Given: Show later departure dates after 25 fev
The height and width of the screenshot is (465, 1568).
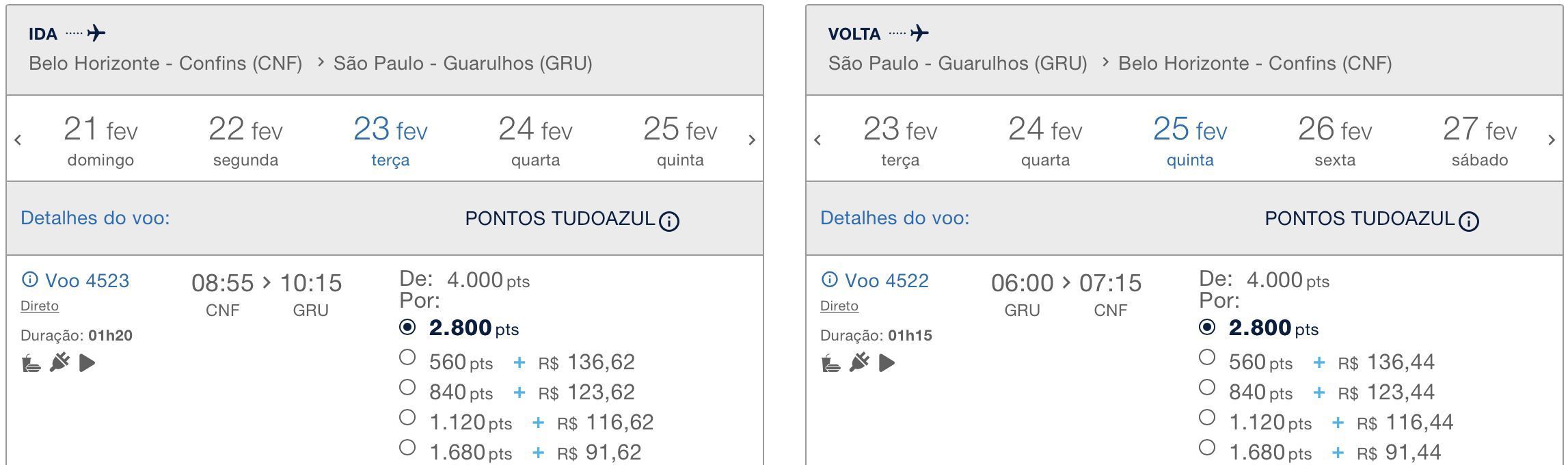Looking at the screenshot, I should point(752,139).
